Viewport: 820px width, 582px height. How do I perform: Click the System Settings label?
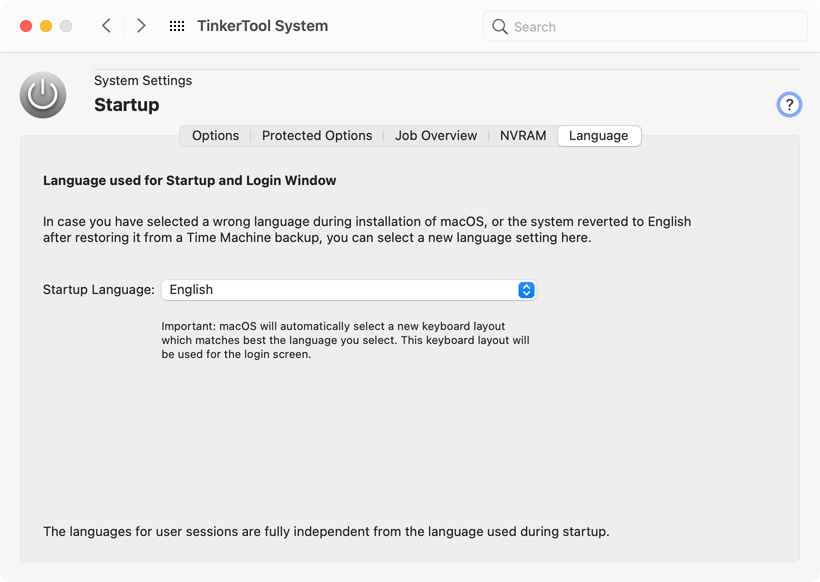143,81
